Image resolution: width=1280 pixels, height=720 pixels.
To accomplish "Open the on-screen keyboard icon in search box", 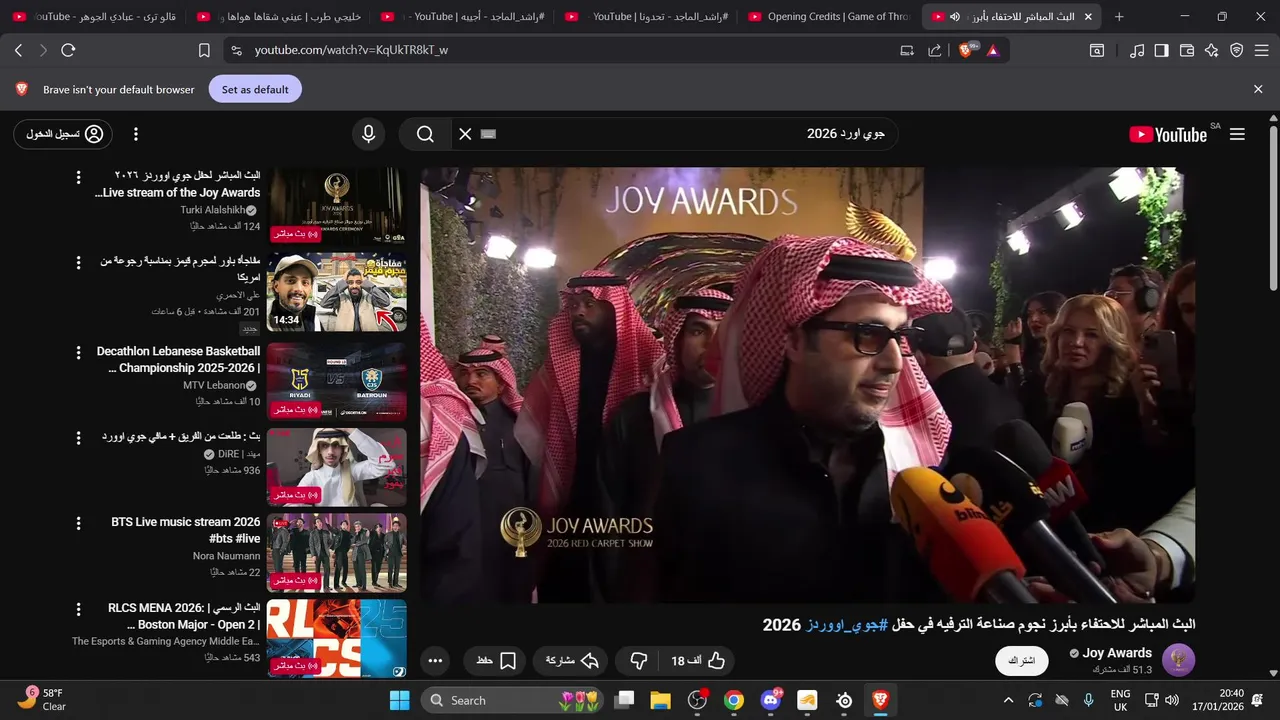I will [488, 134].
